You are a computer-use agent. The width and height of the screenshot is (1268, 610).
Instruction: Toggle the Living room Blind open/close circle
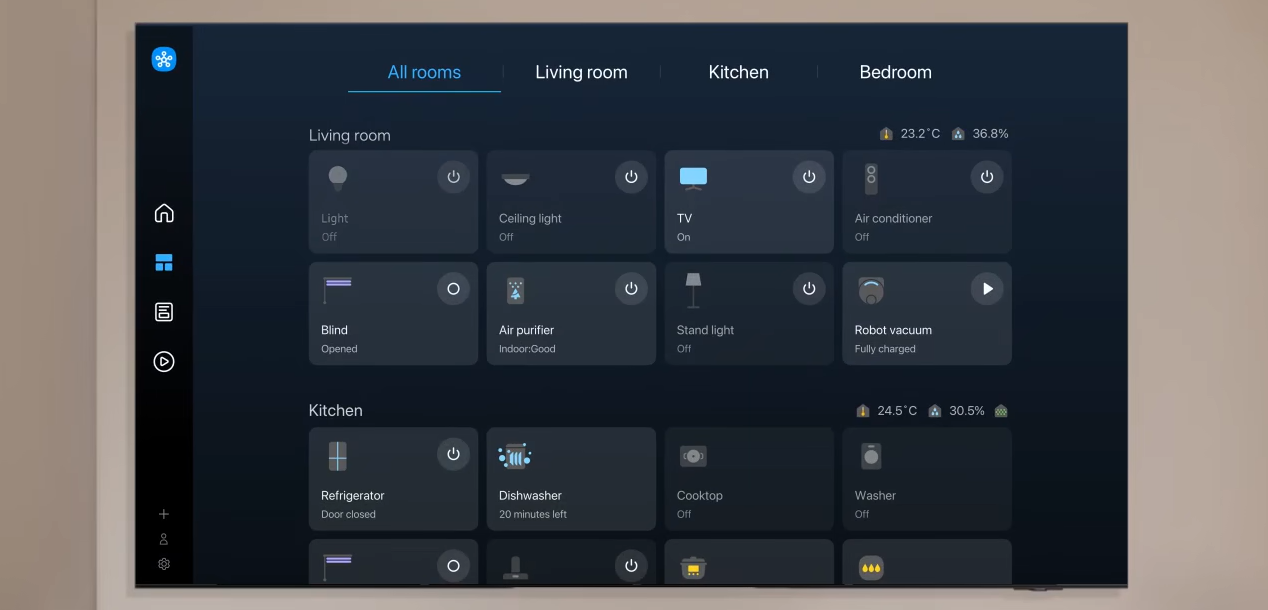pyautogui.click(x=453, y=288)
